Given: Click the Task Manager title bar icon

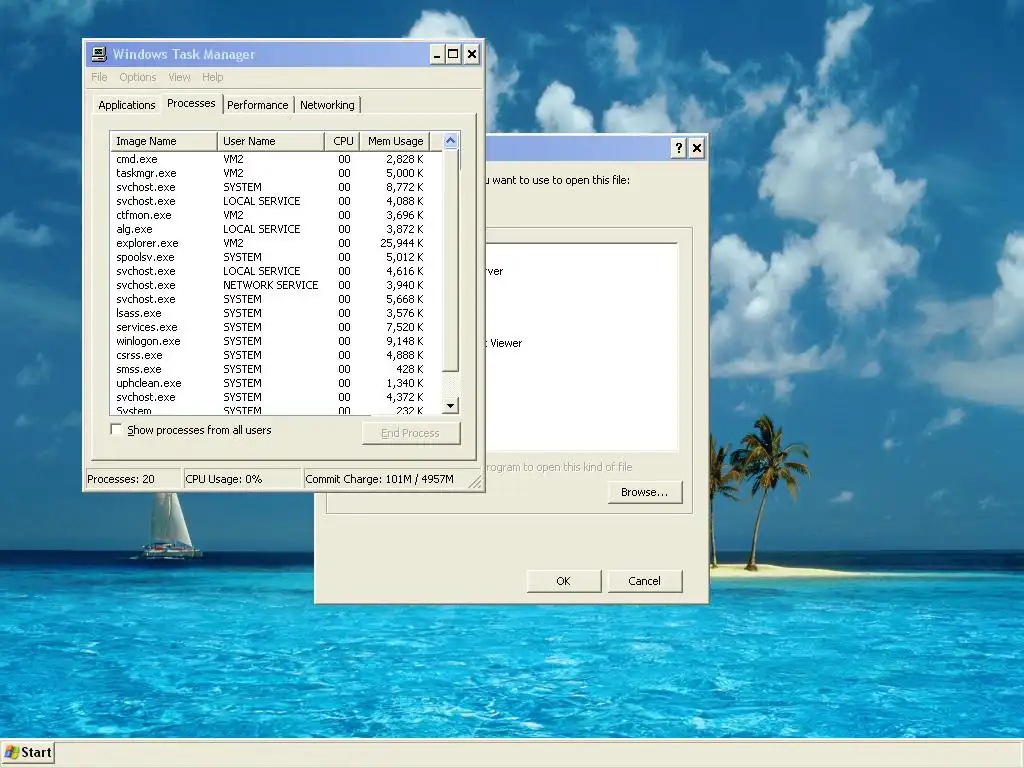Looking at the screenshot, I should pos(99,54).
